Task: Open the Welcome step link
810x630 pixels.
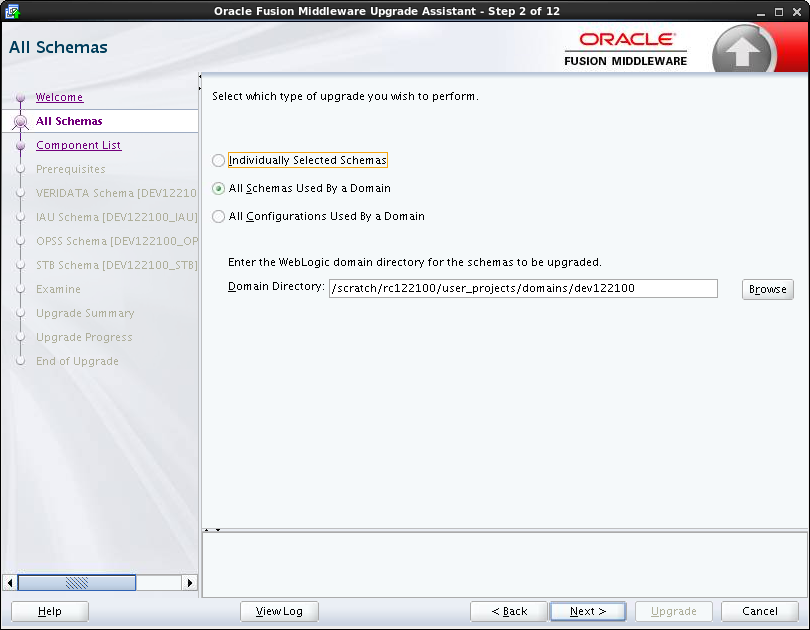Action: point(59,97)
